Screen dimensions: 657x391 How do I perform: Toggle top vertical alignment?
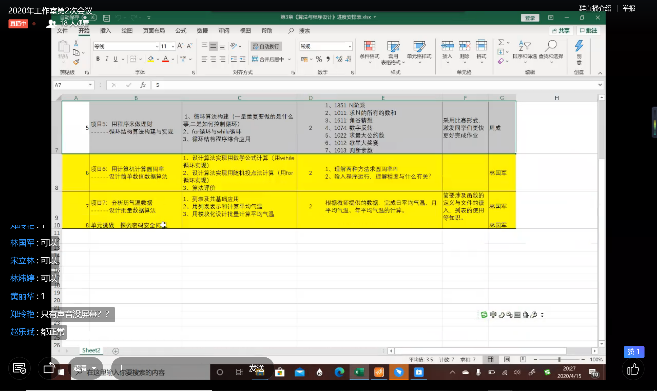[x=204, y=46]
